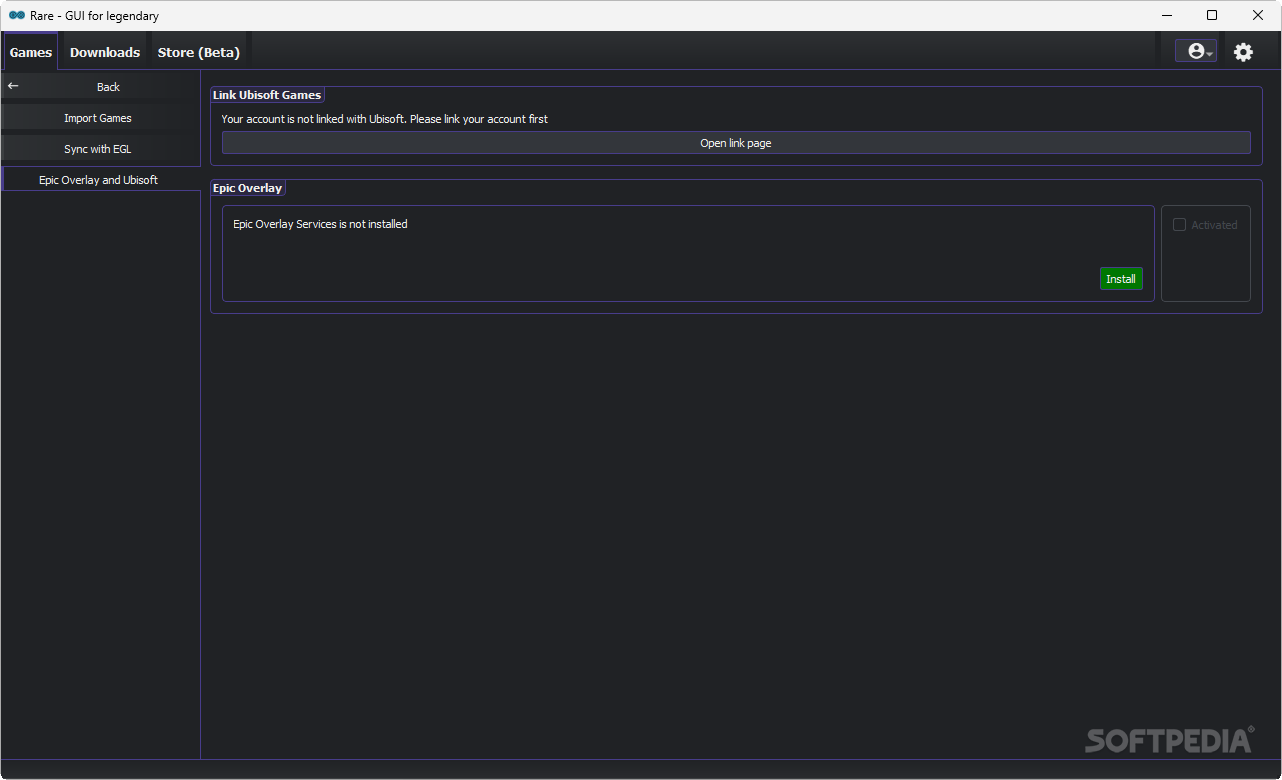Switch to the Downloads tab

tap(105, 52)
